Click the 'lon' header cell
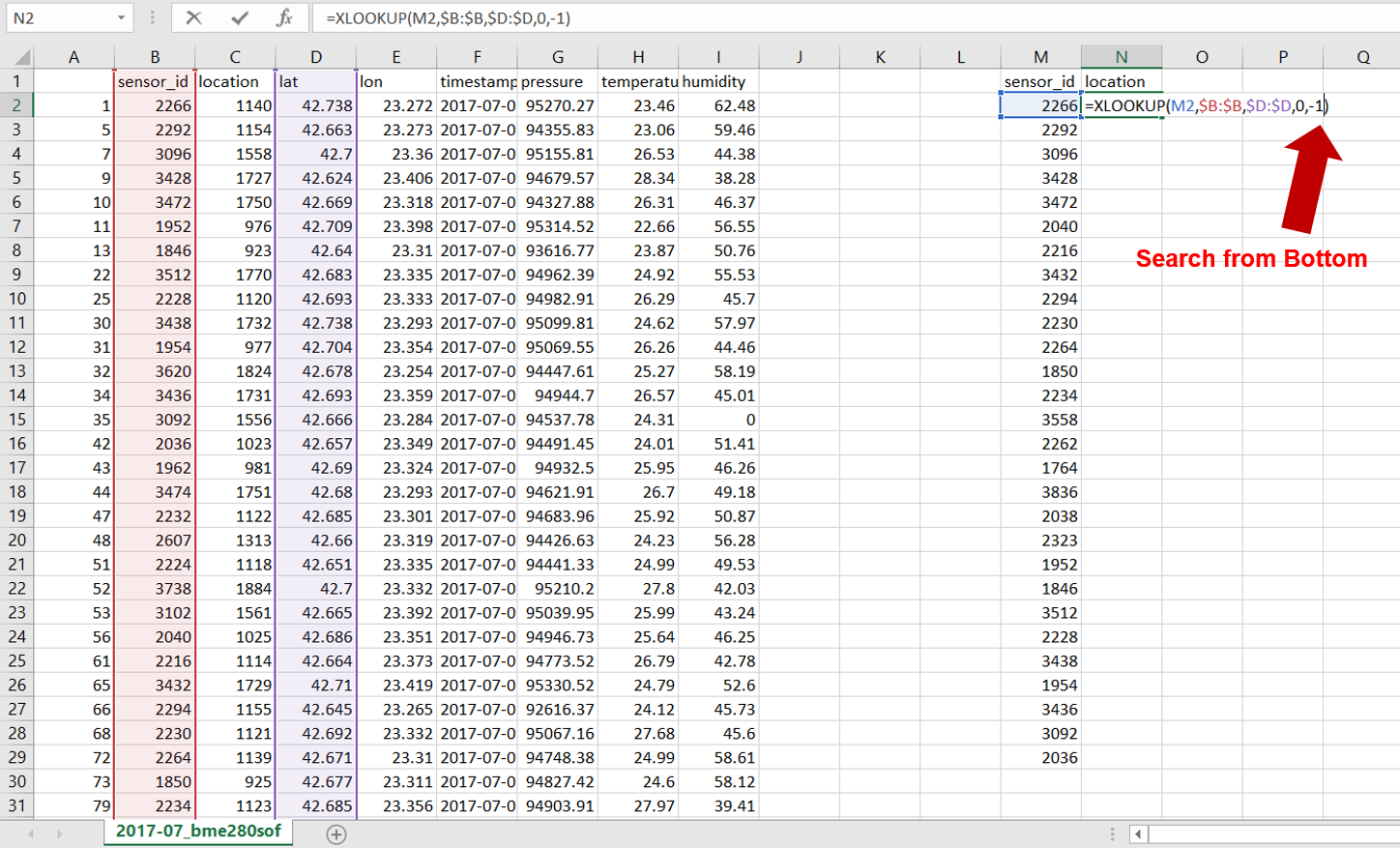The height and width of the screenshot is (848, 1400). pyautogui.click(x=396, y=81)
